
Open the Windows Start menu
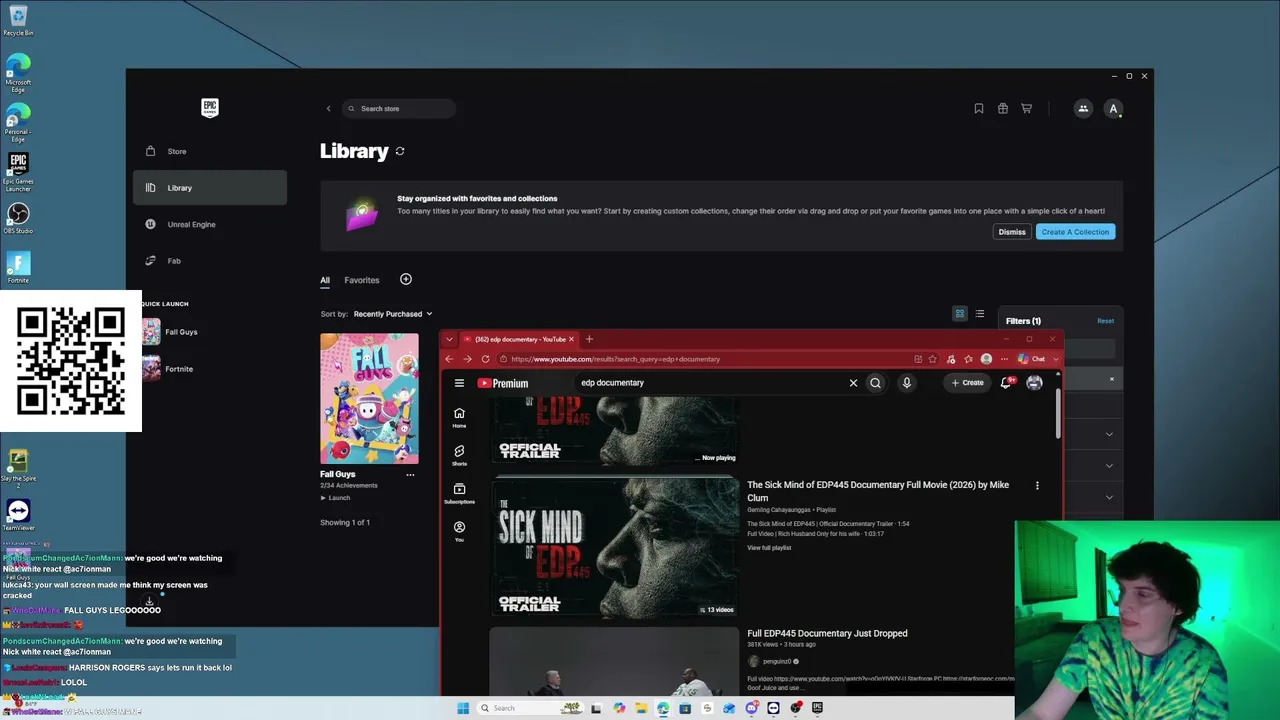(462, 708)
